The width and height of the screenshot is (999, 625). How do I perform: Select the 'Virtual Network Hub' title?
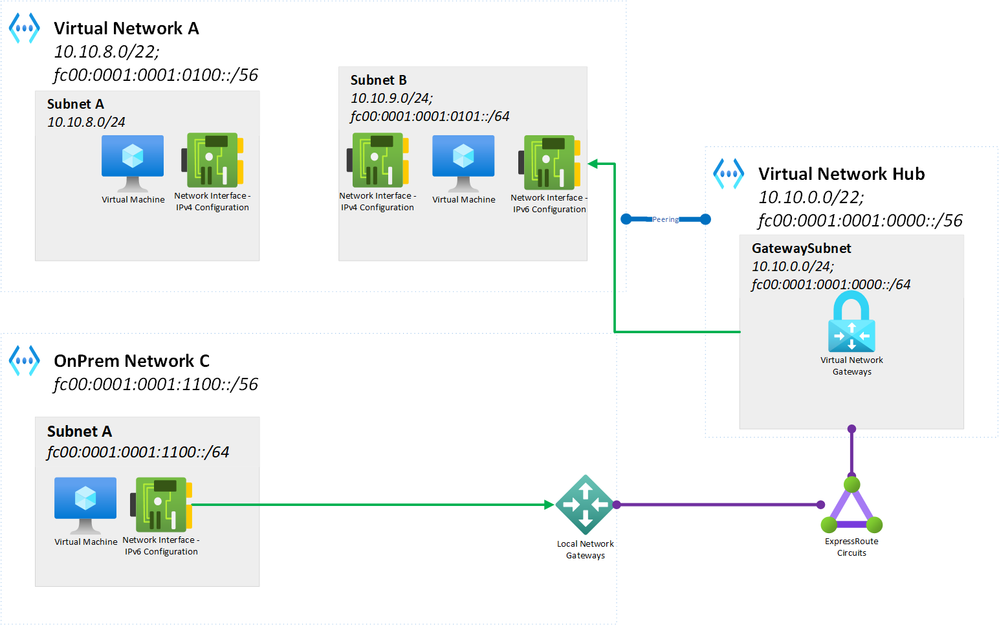842,173
